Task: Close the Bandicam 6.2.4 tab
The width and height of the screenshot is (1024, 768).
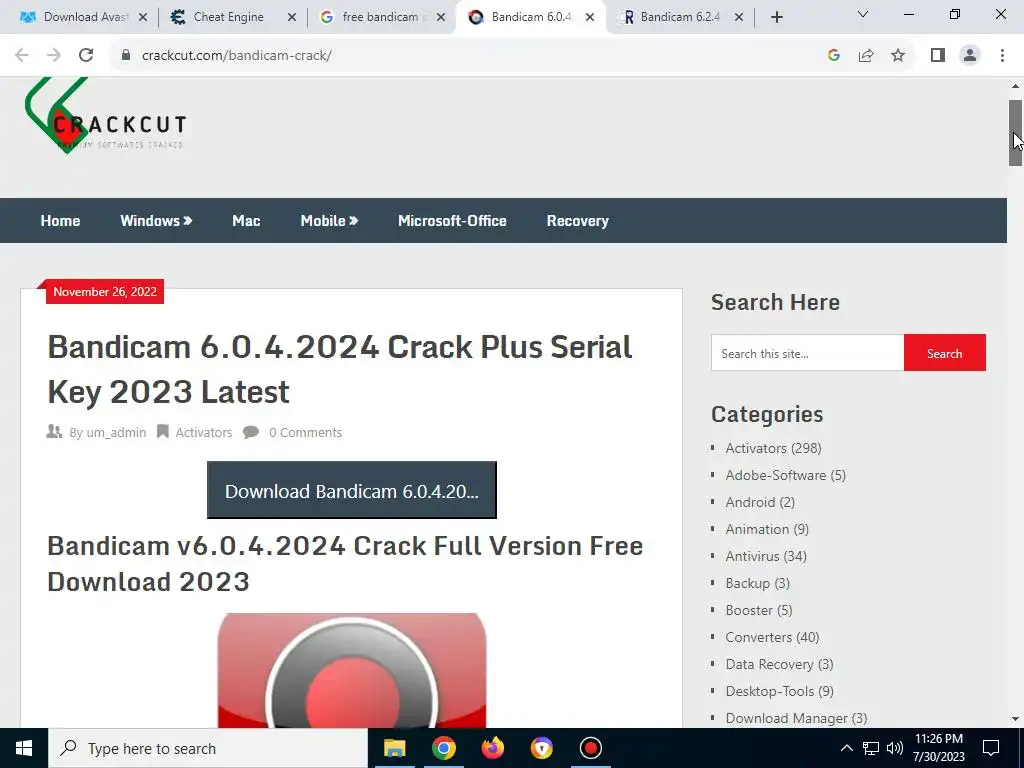Action: click(739, 18)
